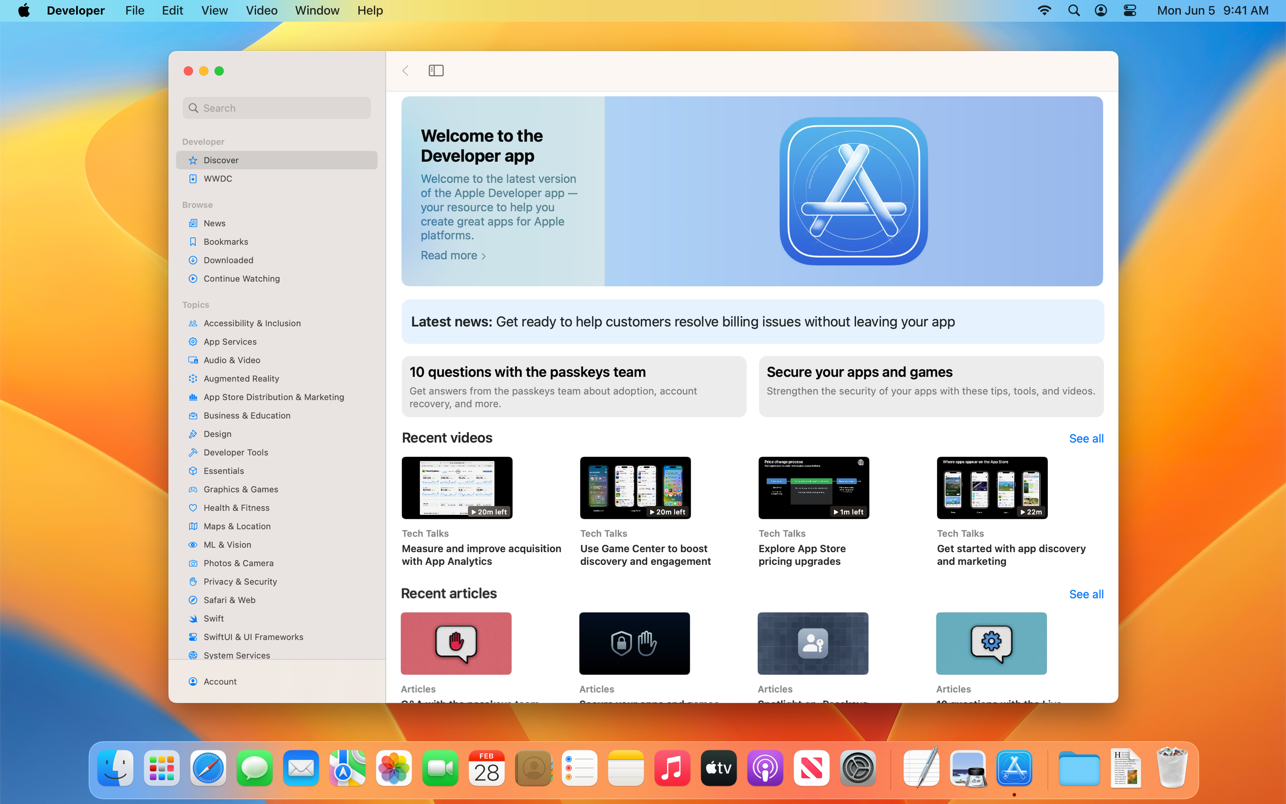Open the Latest news billing issues banner

752,322
